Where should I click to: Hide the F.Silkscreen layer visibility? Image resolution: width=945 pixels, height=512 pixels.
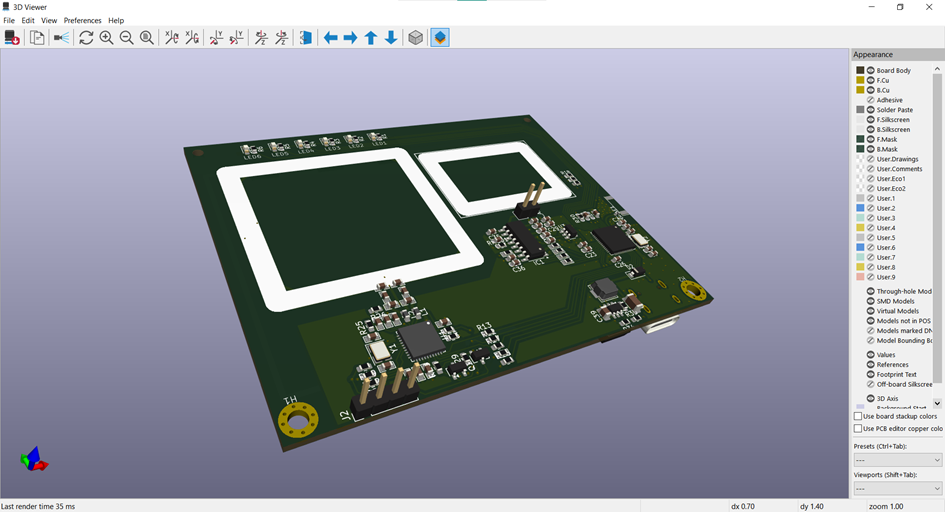pyautogui.click(x=871, y=120)
